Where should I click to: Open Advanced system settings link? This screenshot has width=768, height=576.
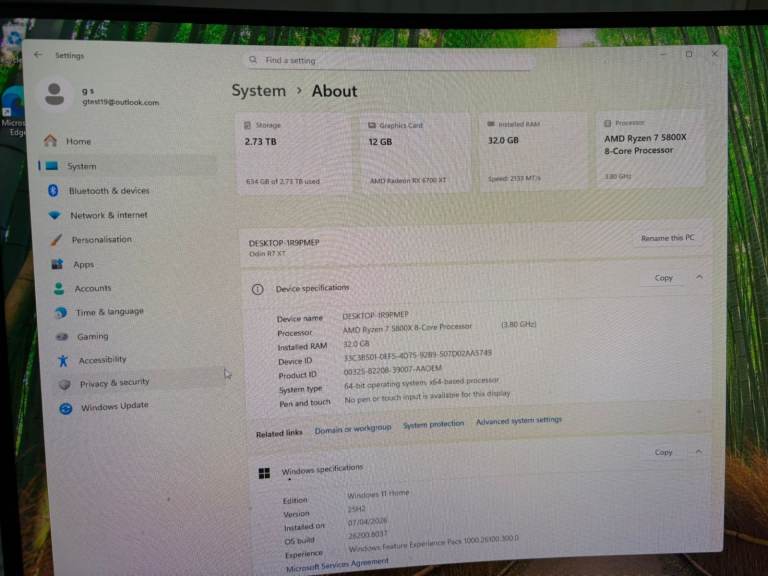pyautogui.click(x=518, y=421)
